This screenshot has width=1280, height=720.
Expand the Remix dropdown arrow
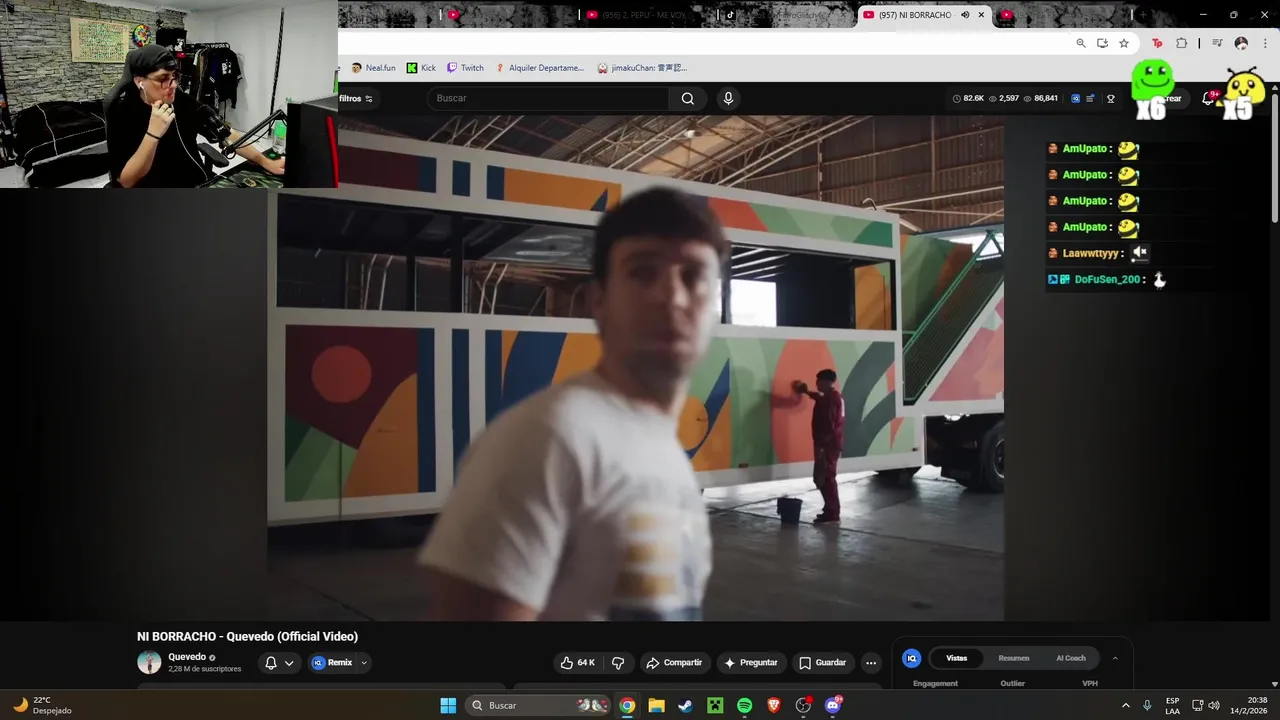point(364,662)
